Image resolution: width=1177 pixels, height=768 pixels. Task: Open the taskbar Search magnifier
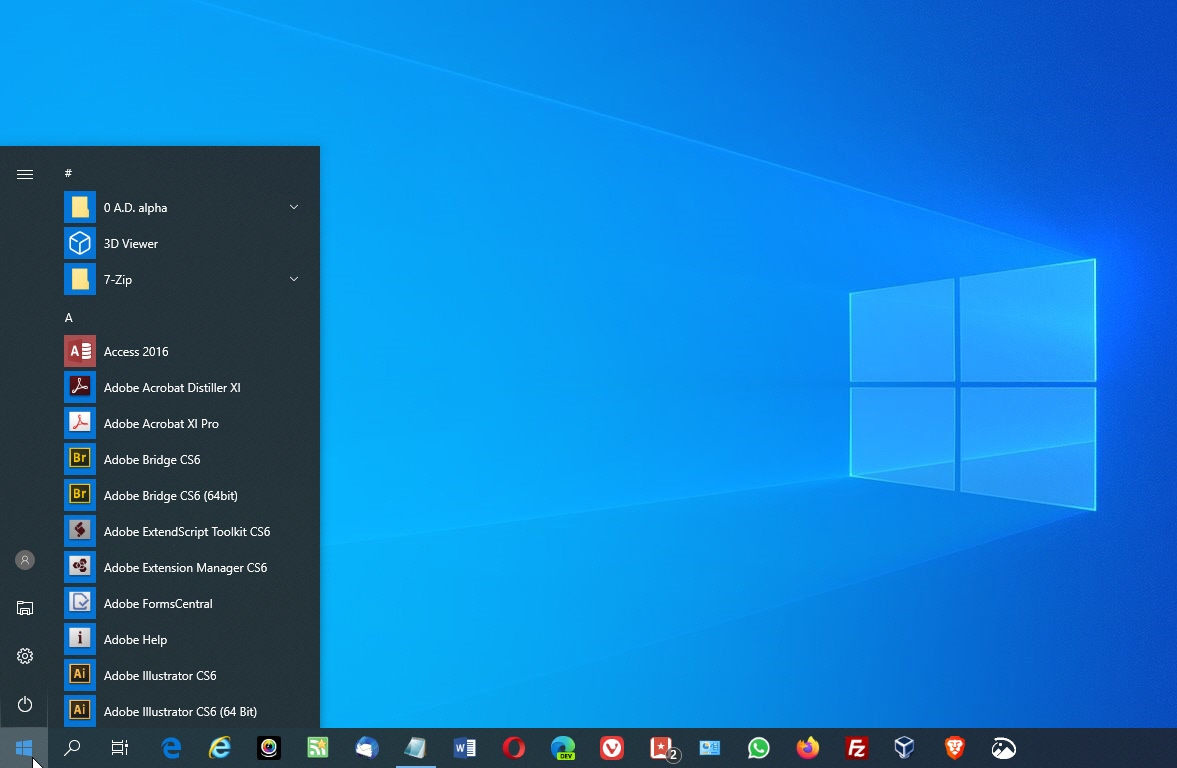coord(72,748)
